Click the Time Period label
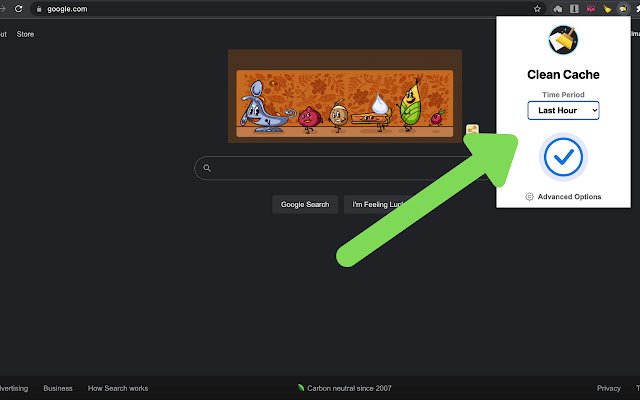 click(563, 94)
